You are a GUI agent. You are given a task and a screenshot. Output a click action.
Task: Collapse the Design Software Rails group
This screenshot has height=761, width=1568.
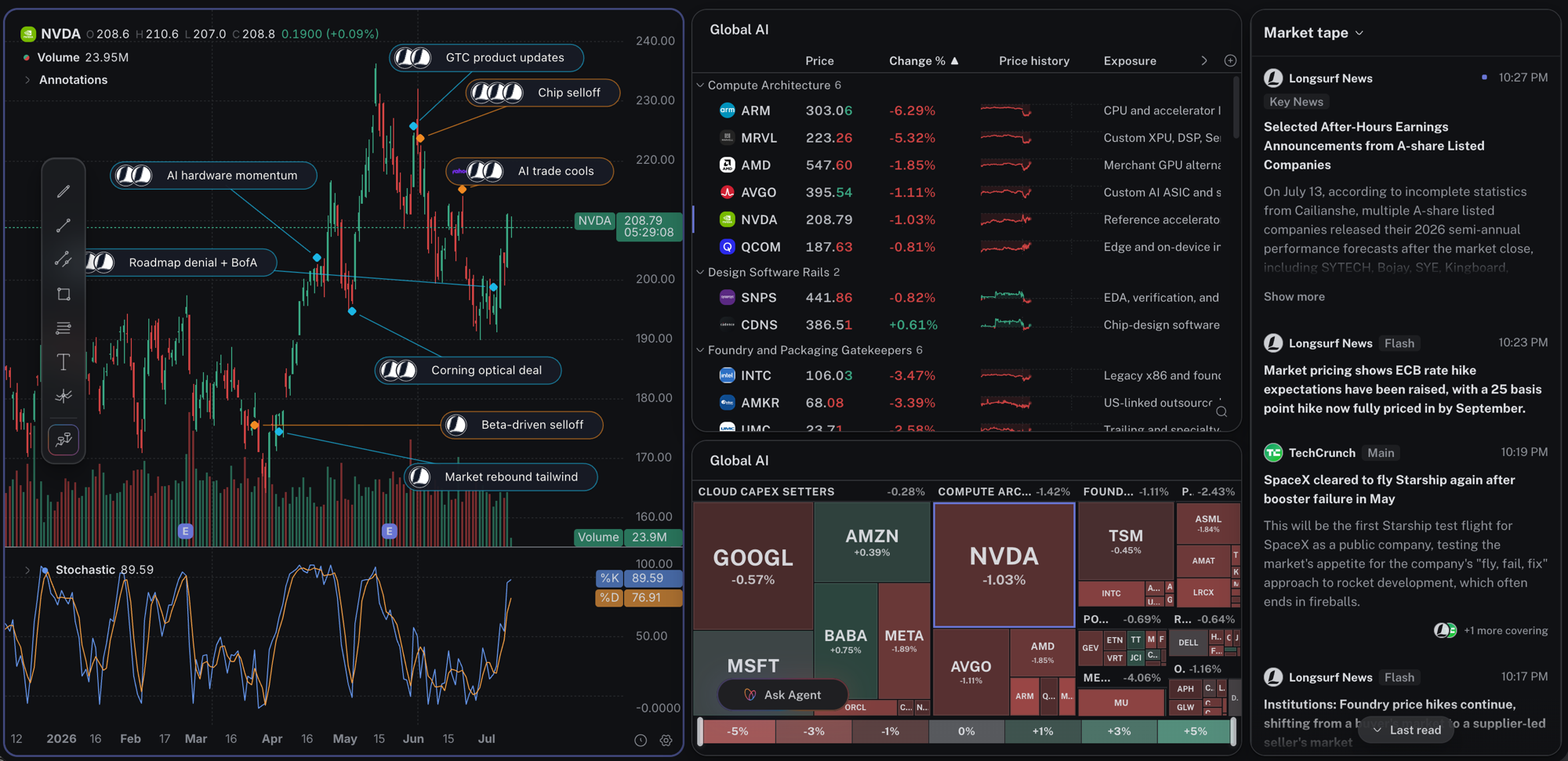(x=700, y=272)
